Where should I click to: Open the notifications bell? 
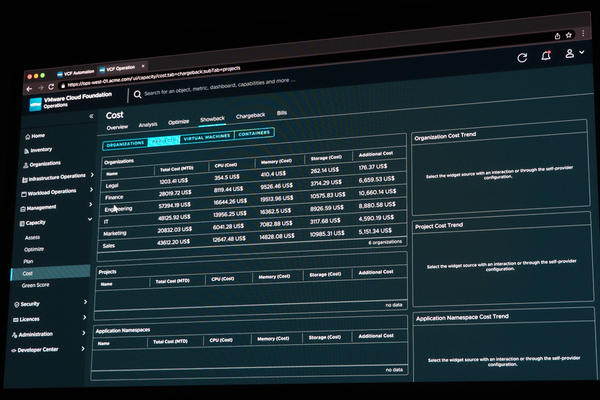tap(546, 56)
